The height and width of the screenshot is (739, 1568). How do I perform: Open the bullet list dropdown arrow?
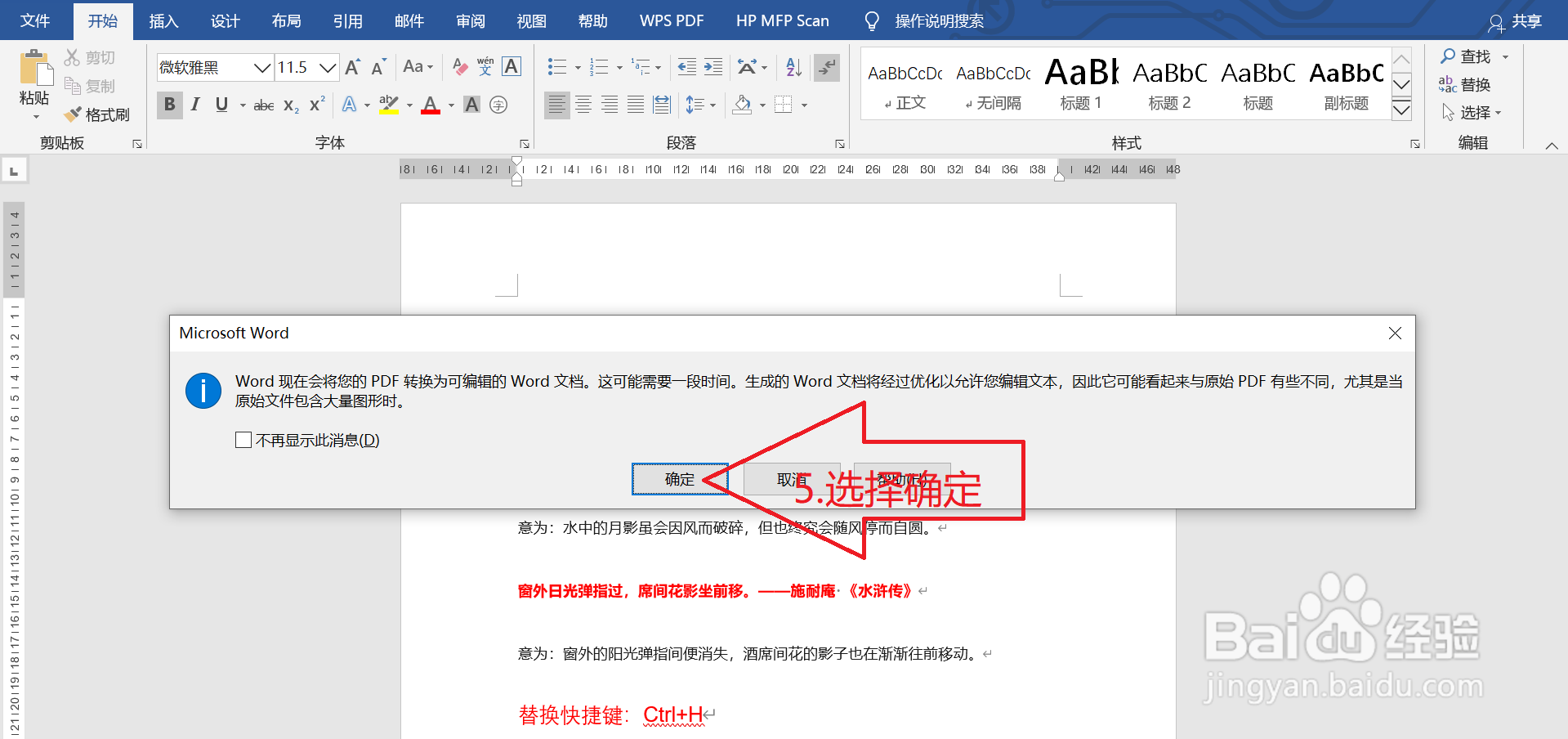click(x=578, y=68)
